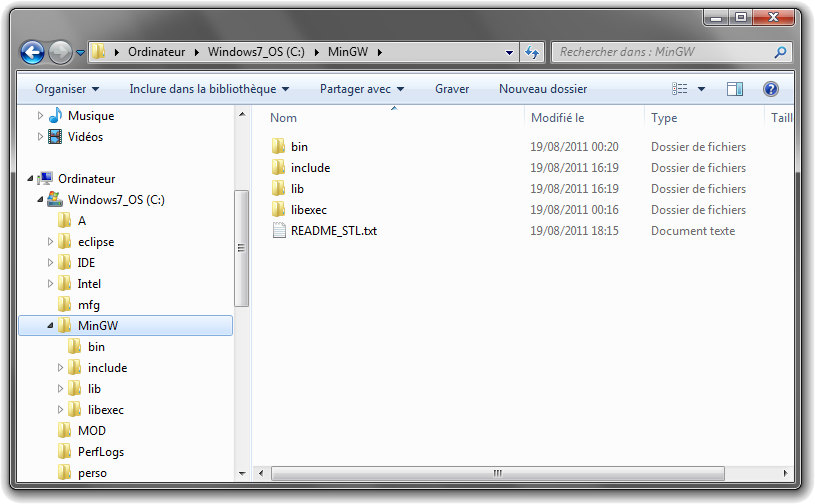Collapse the Ordinateur tree node
The width and height of the screenshot is (815, 504).
30,179
